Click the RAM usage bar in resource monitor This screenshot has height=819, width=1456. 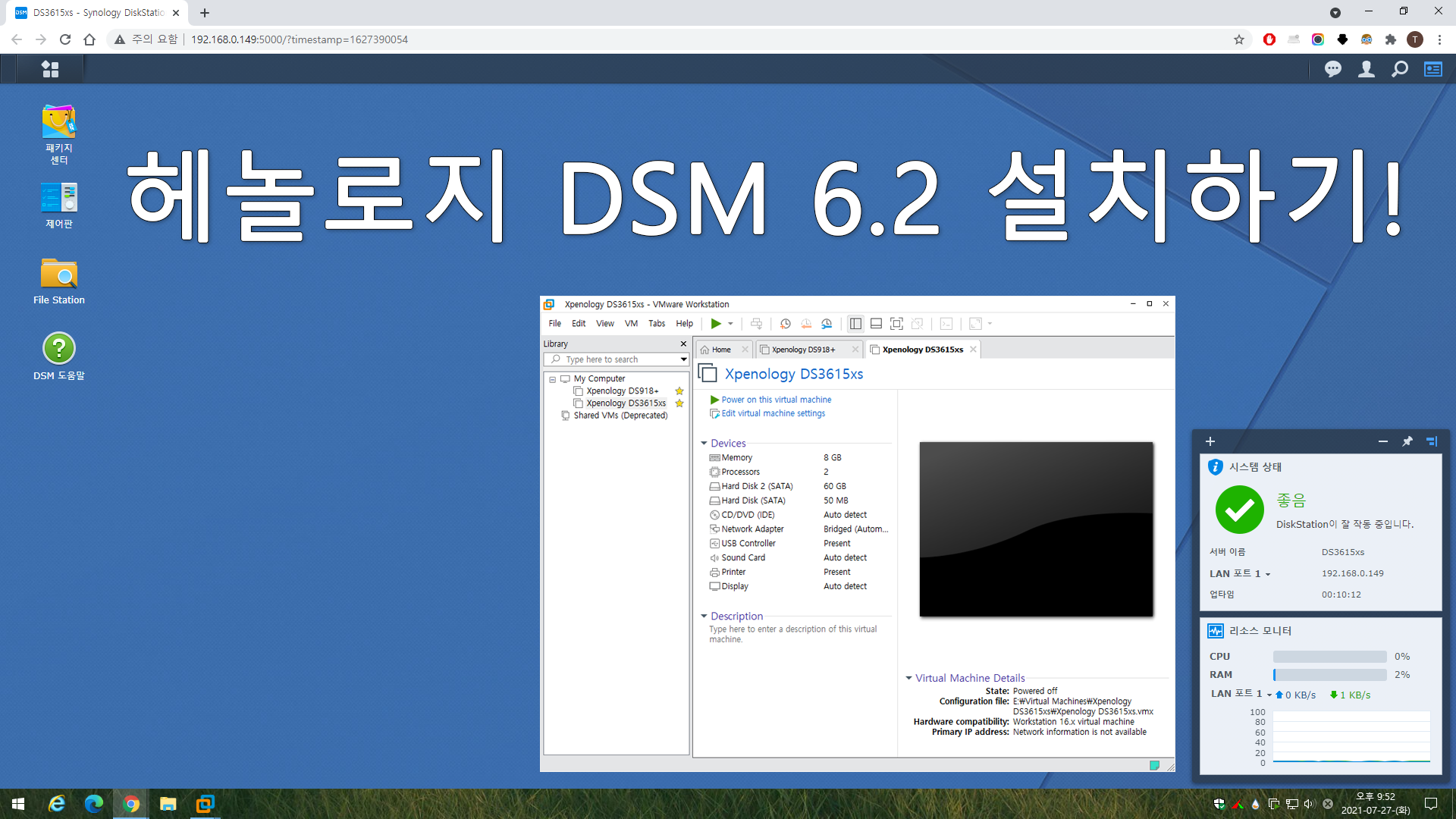pos(1329,675)
